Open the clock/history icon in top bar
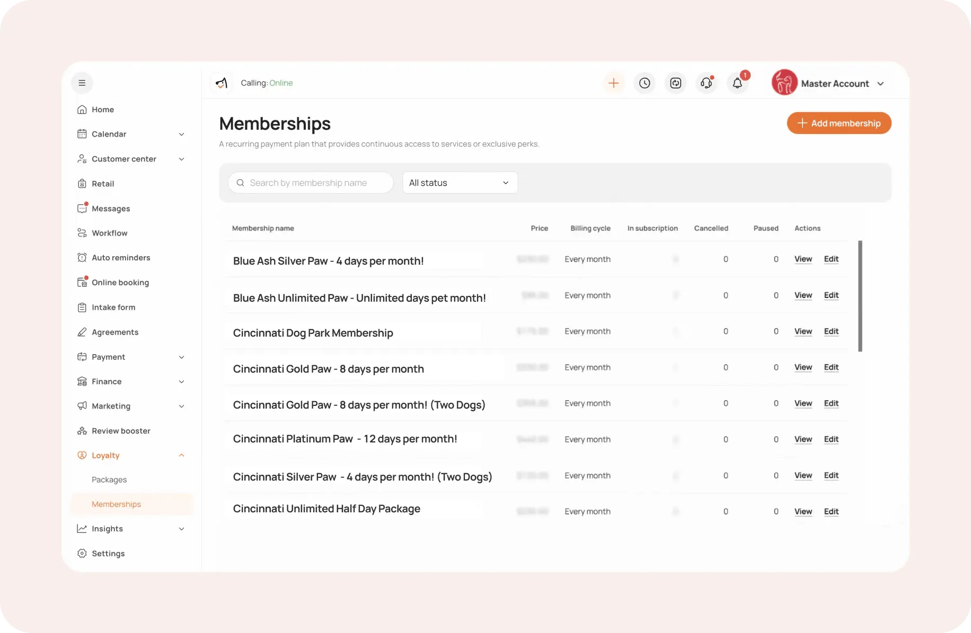This screenshot has width=971, height=633. [644, 83]
